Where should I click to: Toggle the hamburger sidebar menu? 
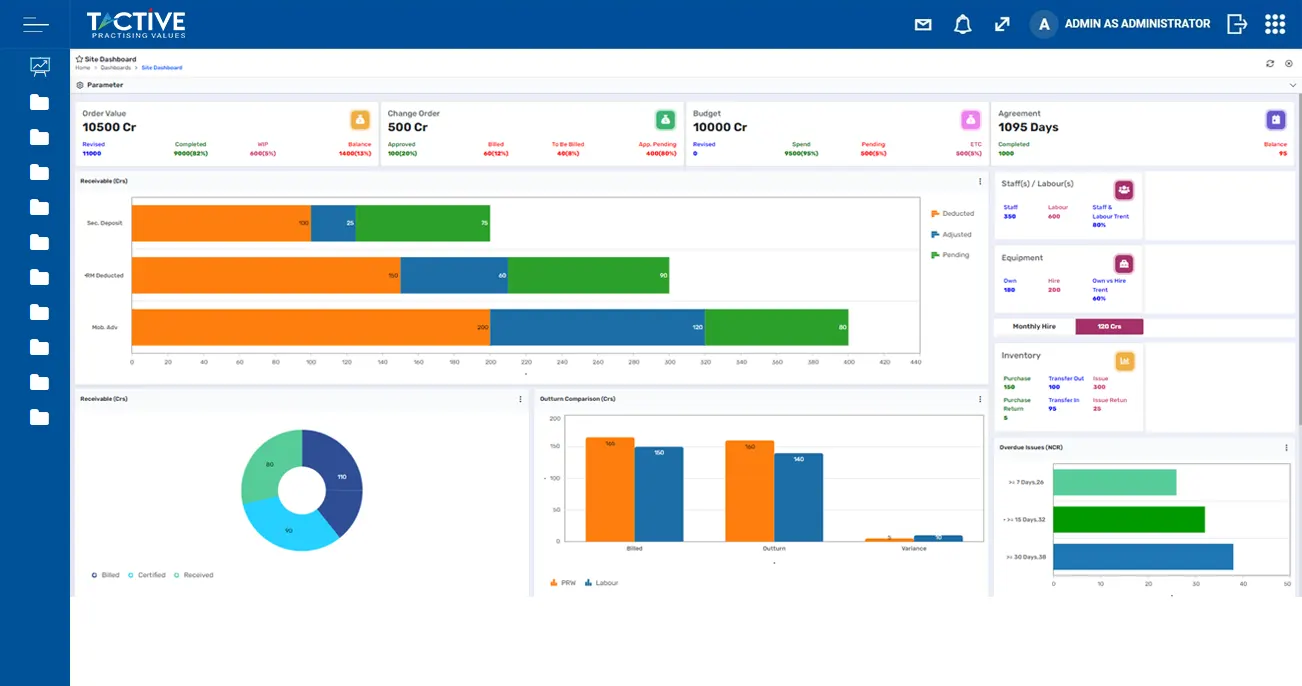[x=36, y=24]
